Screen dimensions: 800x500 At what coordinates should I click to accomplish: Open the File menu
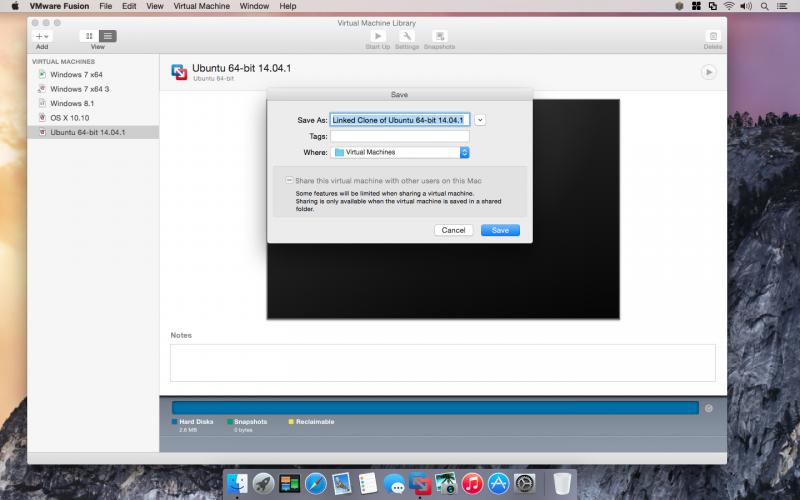[x=106, y=6]
